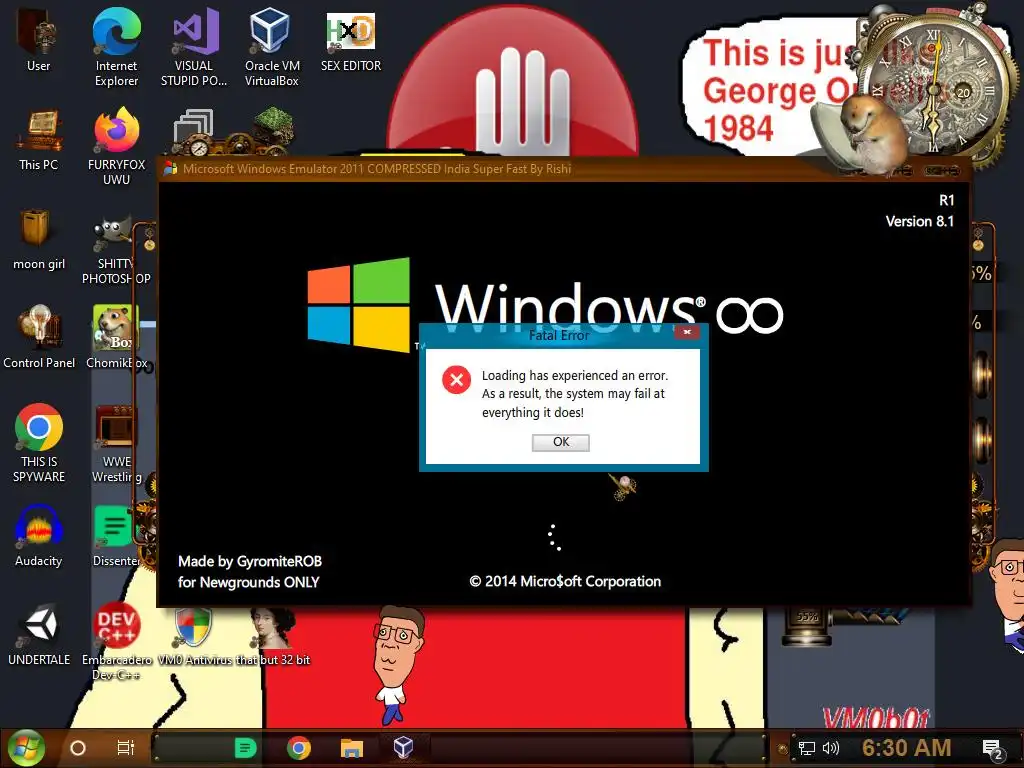
Task: Open File Explorer from the taskbar
Action: [x=351, y=748]
